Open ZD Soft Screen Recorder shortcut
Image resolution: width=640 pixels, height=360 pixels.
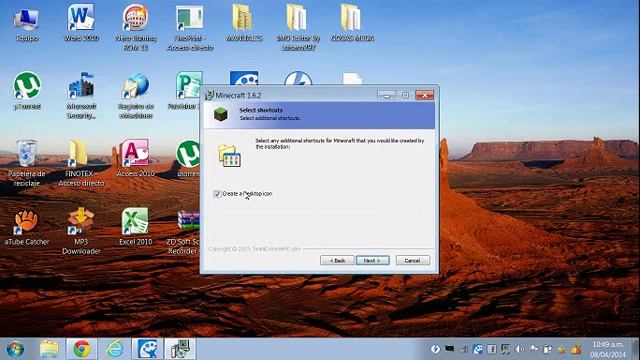(183, 232)
